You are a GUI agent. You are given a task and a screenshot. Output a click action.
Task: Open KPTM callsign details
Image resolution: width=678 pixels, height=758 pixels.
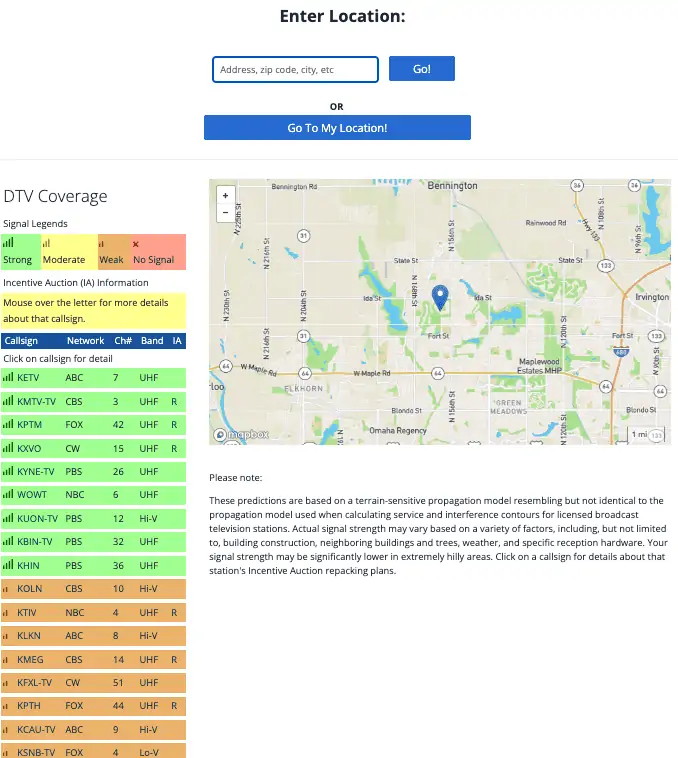pyautogui.click(x=30, y=425)
